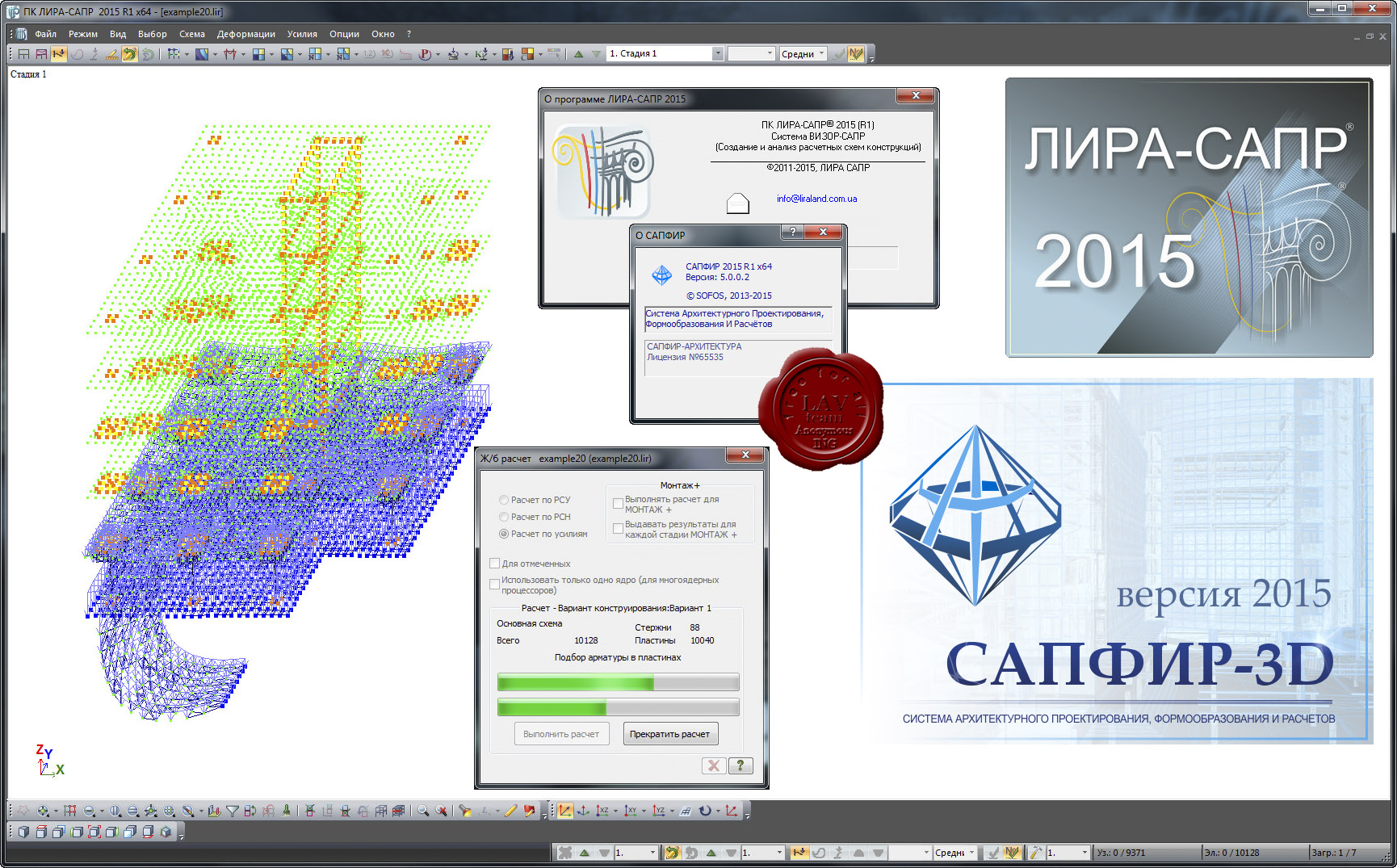Open the Файл menu
Image resolution: width=1397 pixels, height=868 pixels.
[x=45, y=34]
